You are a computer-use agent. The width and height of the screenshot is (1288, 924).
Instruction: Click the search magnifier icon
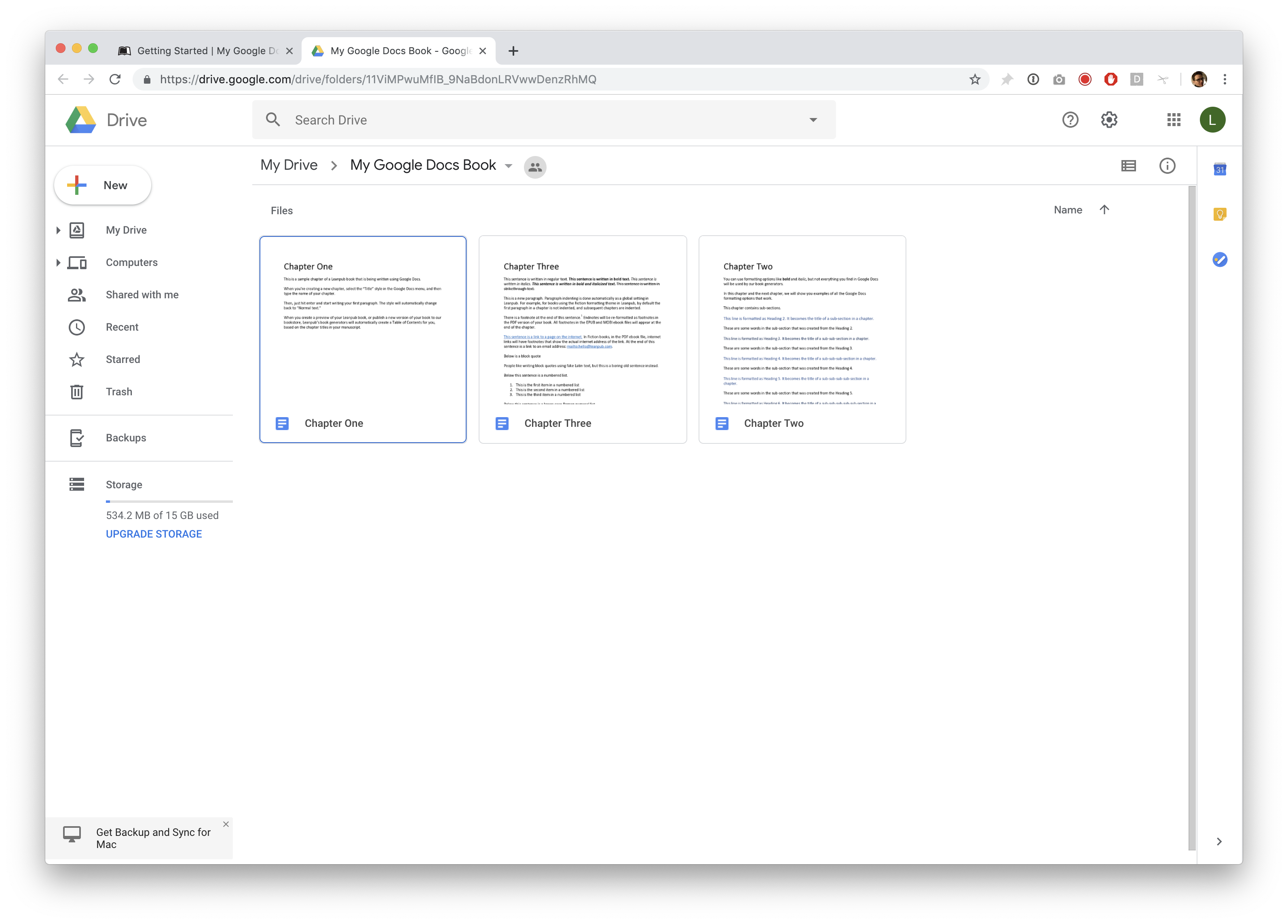[x=273, y=119]
